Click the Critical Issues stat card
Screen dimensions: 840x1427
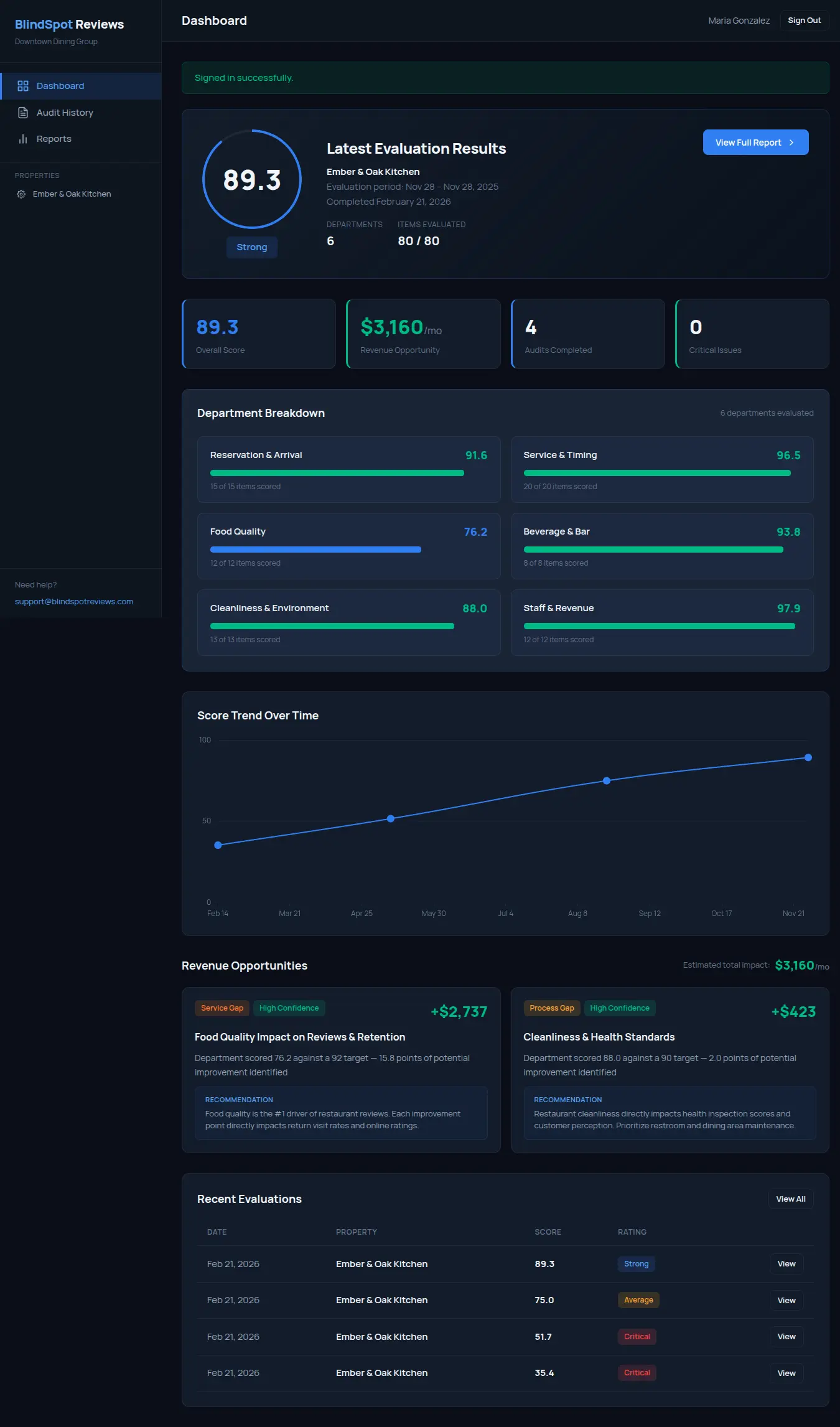(x=752, y=334)
